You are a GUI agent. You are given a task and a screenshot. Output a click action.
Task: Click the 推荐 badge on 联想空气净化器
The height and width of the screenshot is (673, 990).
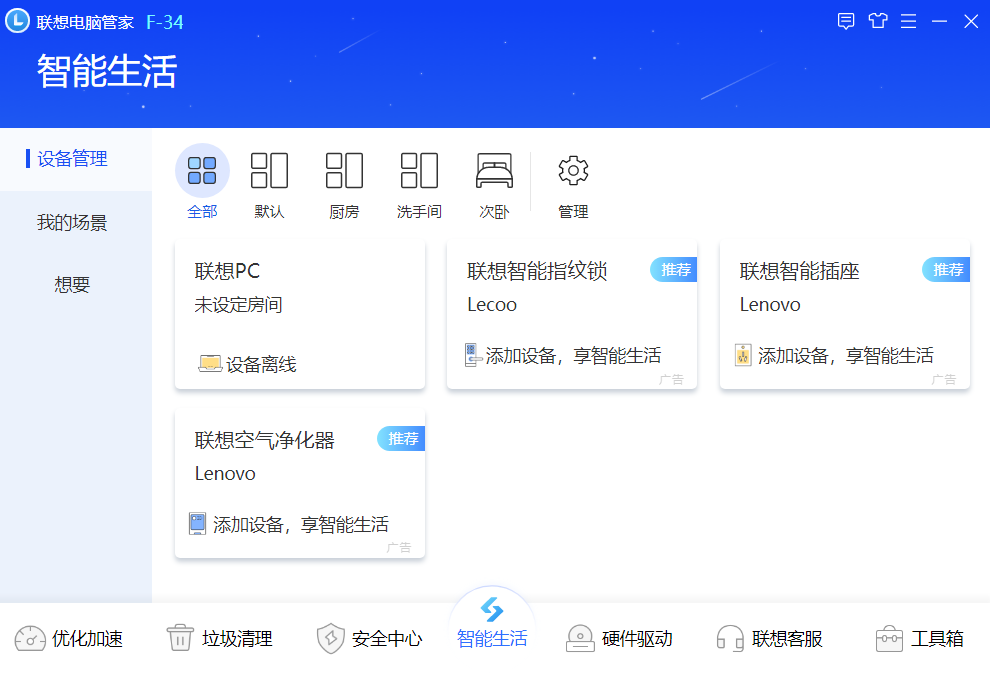tap(401, 438)
